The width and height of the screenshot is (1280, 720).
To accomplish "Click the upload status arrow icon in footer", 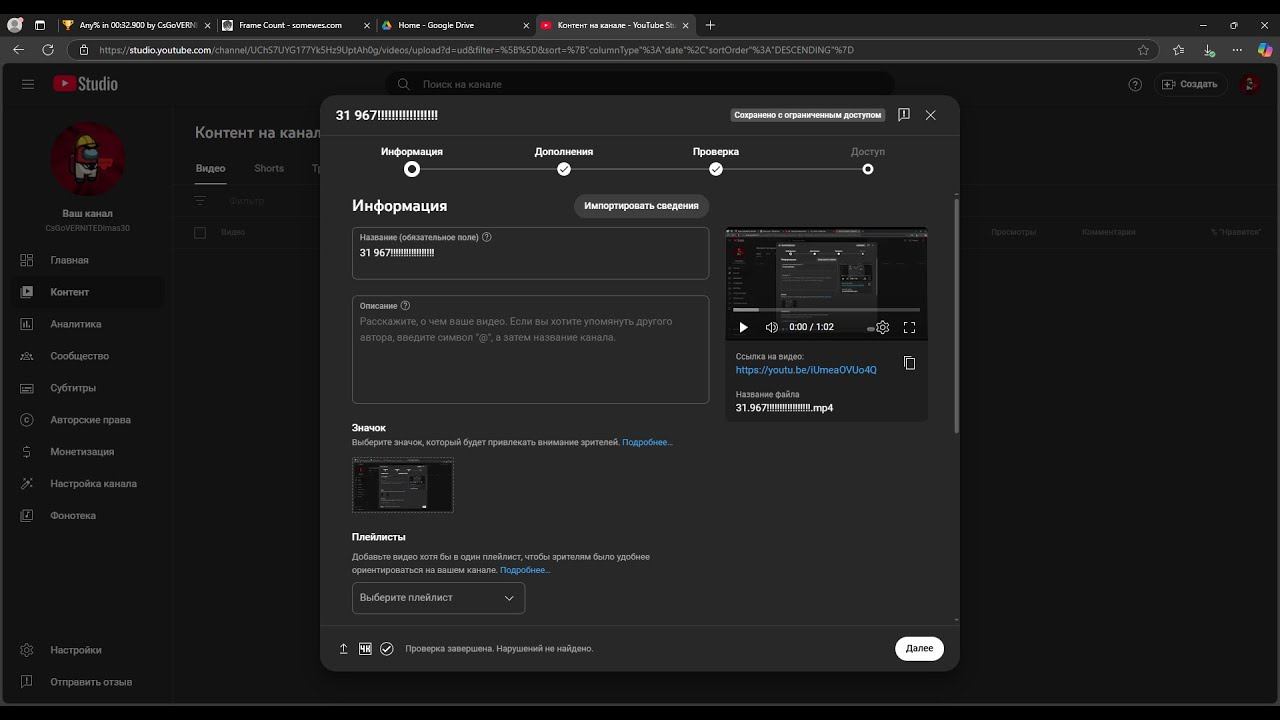I will point(344,649).
